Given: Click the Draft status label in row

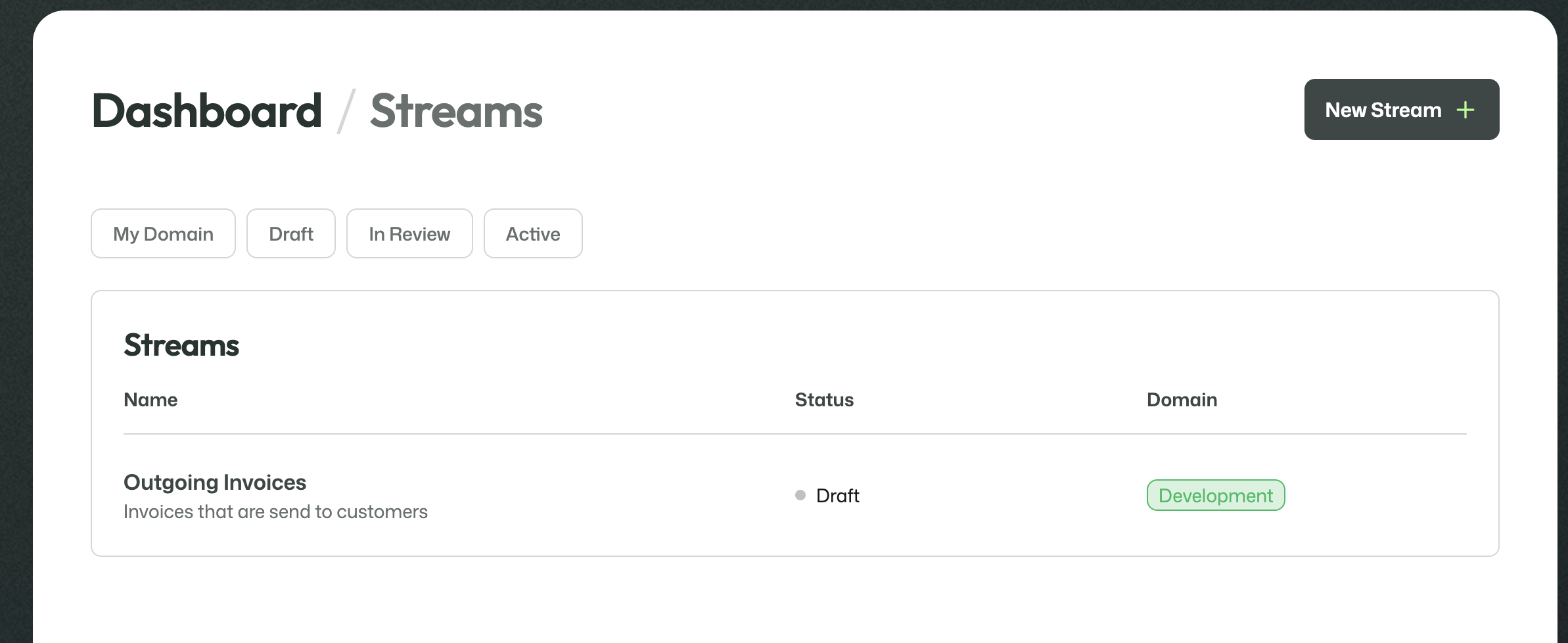Looking at the screenshot, I should 837,495.
